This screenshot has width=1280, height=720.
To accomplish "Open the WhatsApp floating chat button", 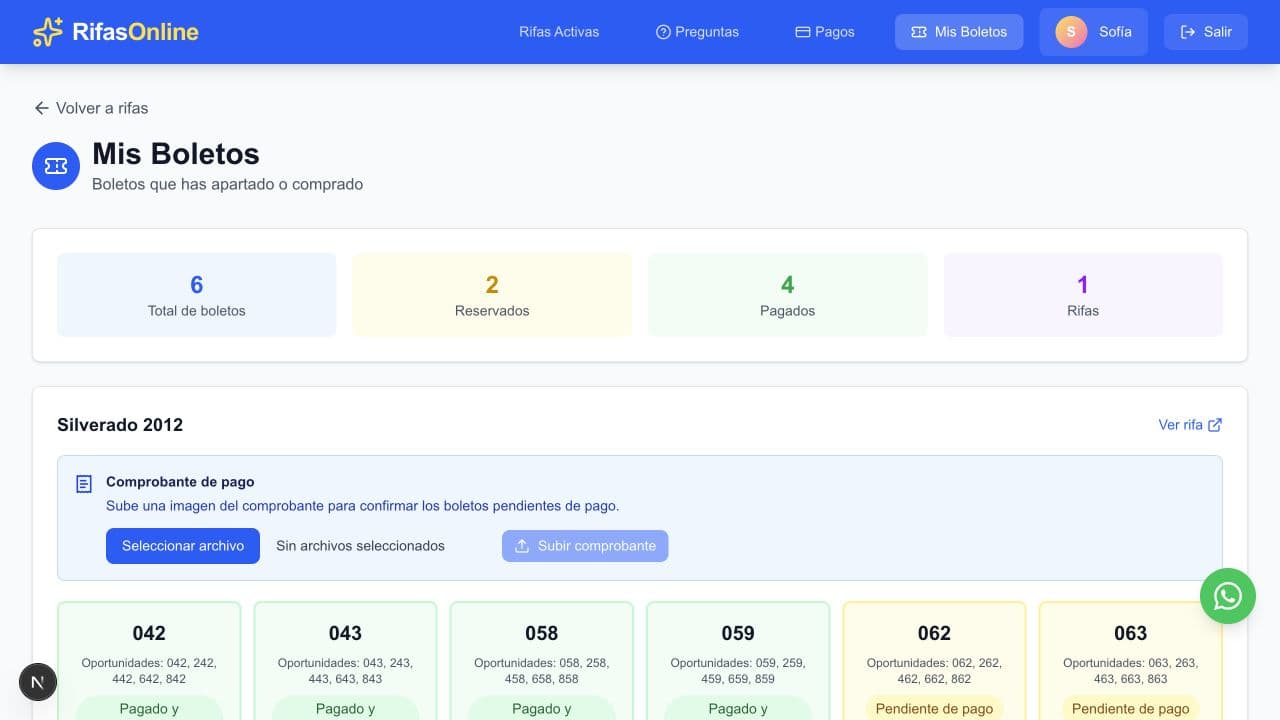I will pos(1228,596).
